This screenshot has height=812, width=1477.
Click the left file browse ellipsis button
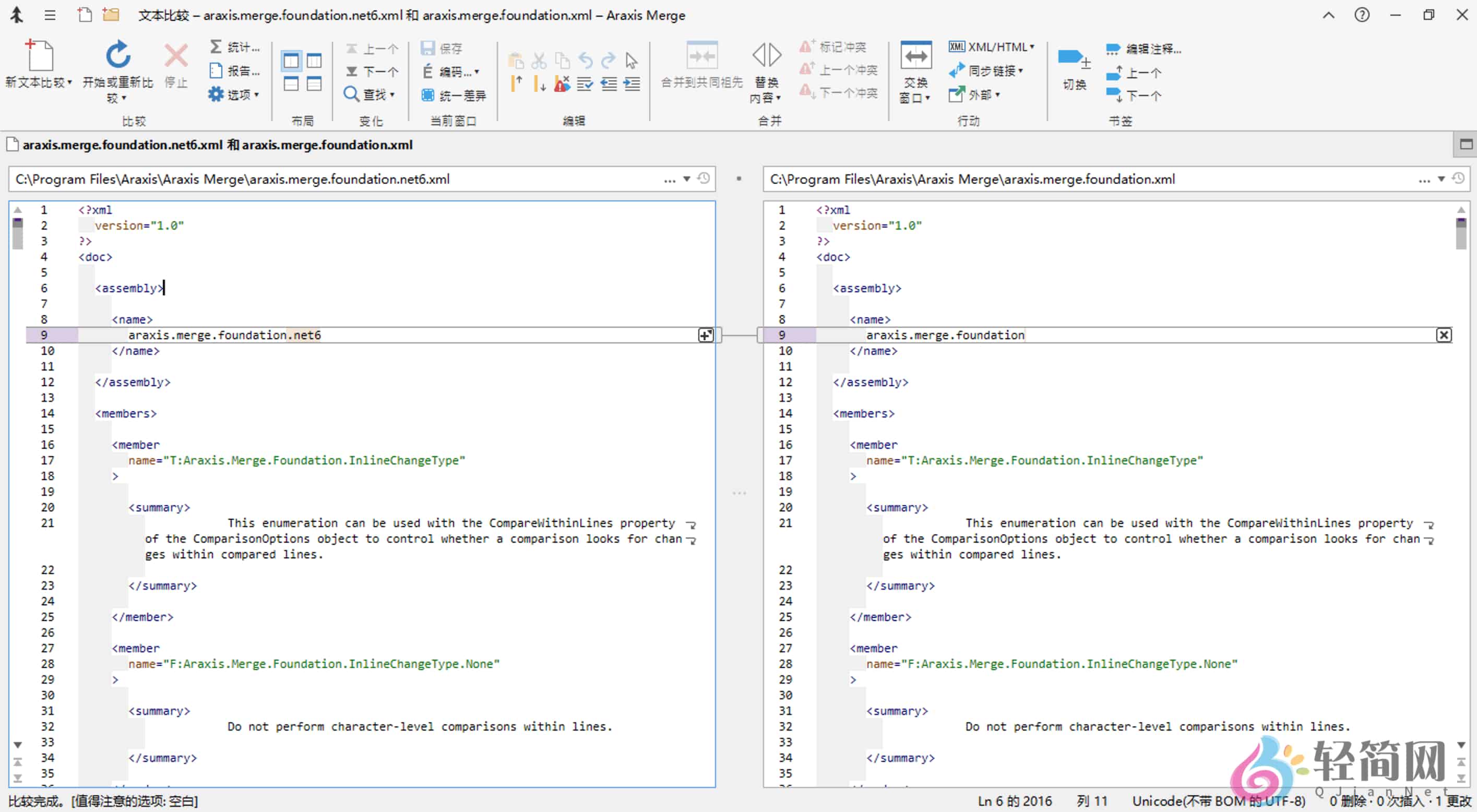(x=669, y=180)
